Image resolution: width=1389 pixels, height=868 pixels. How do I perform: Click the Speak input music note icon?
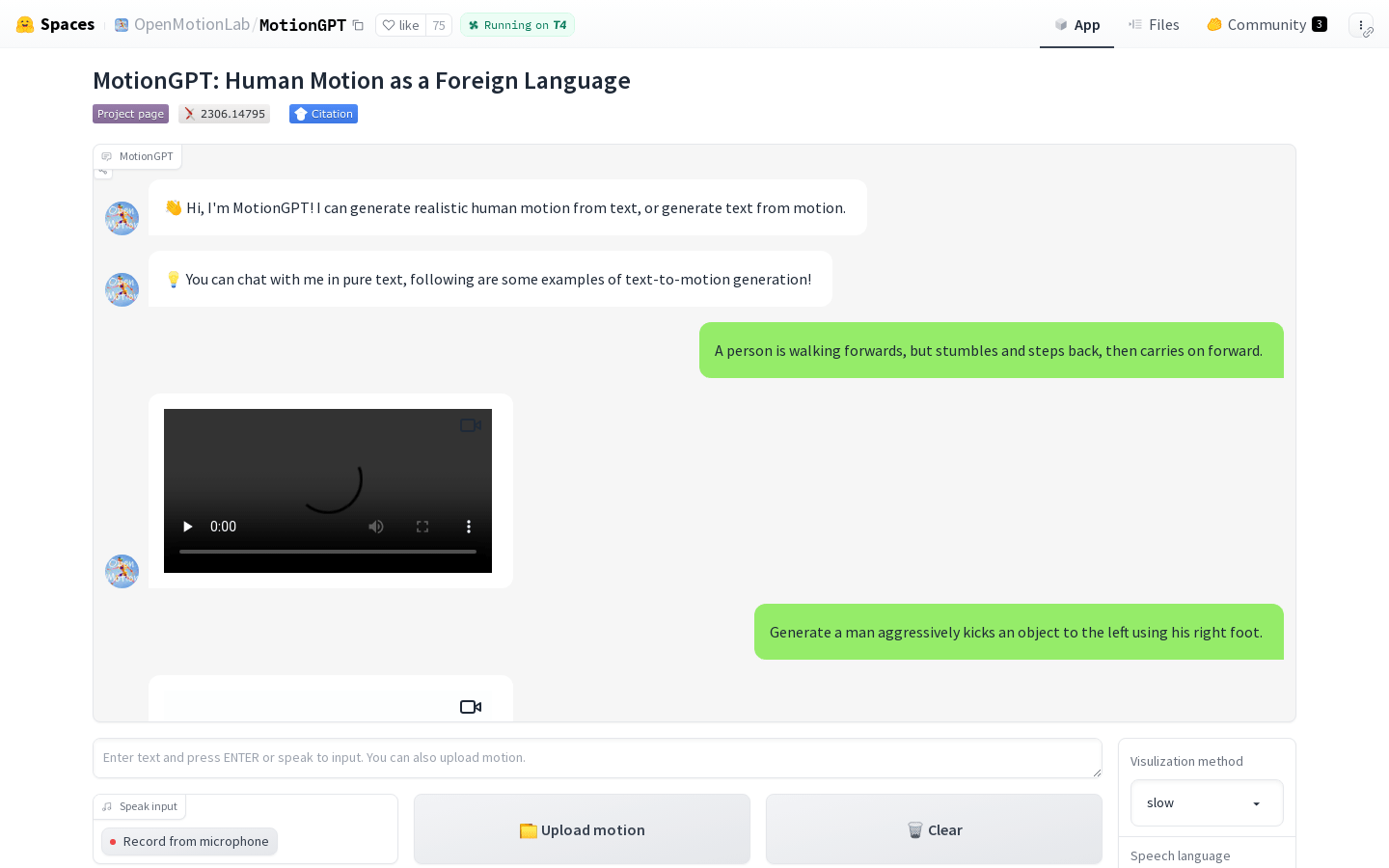106,806
